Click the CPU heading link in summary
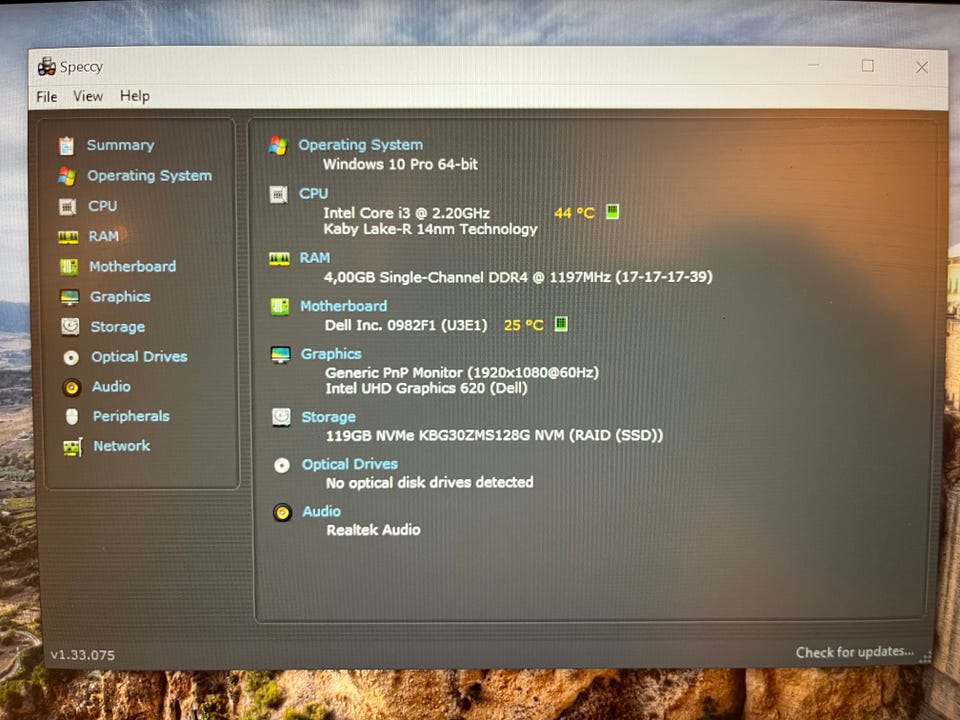Screen dimensions: 960x720 [313, 193]
